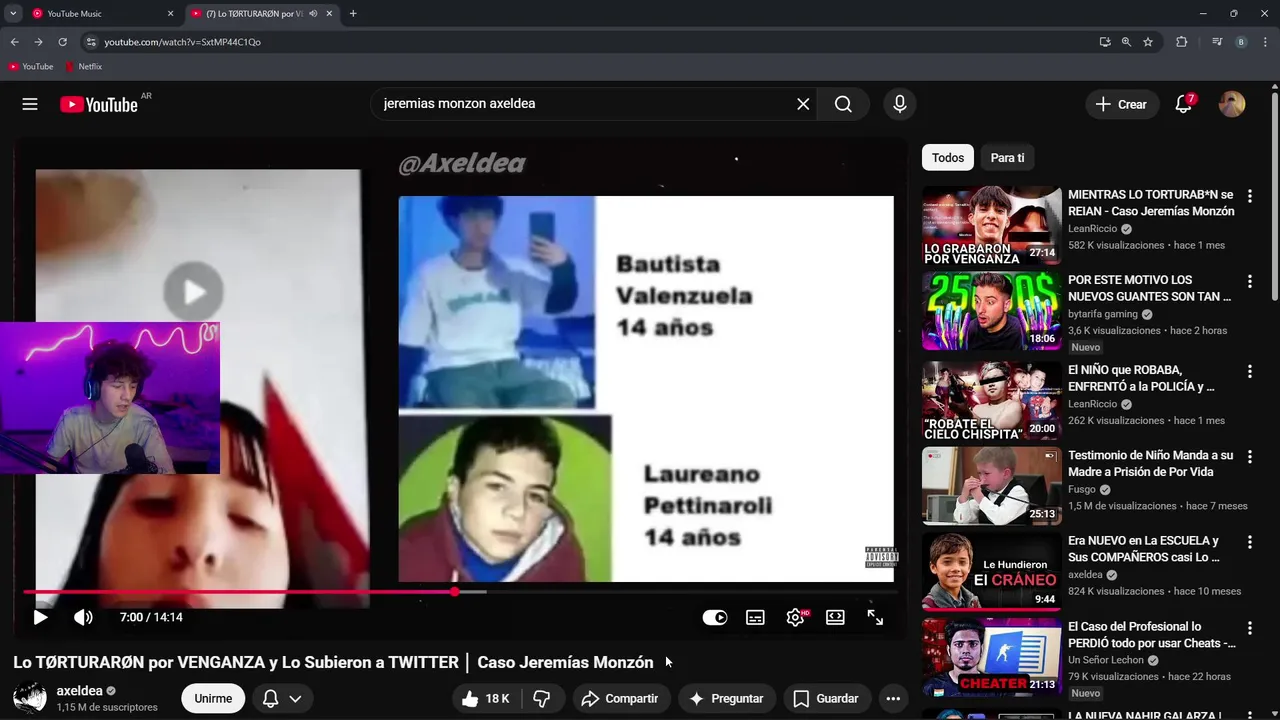Like the video with 18 K likes
The image size is (1280, 720).
tap(486, 699)
